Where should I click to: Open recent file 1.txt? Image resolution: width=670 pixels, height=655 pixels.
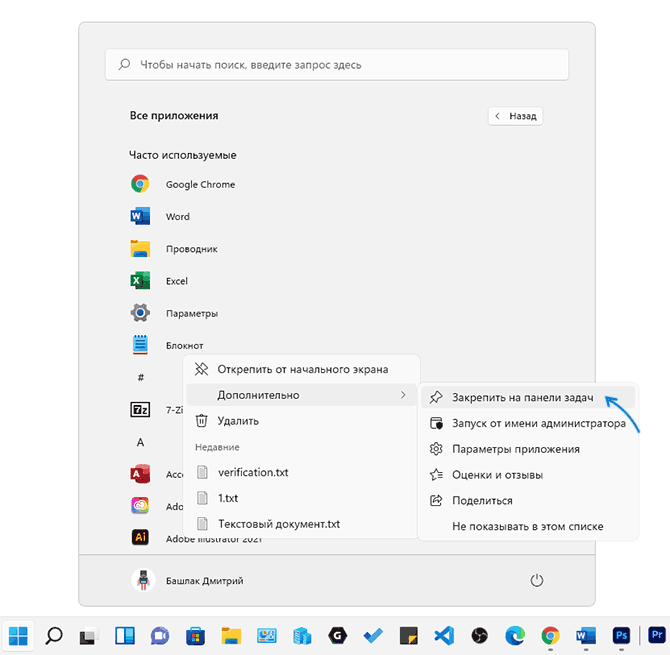[x=302, y=498]
